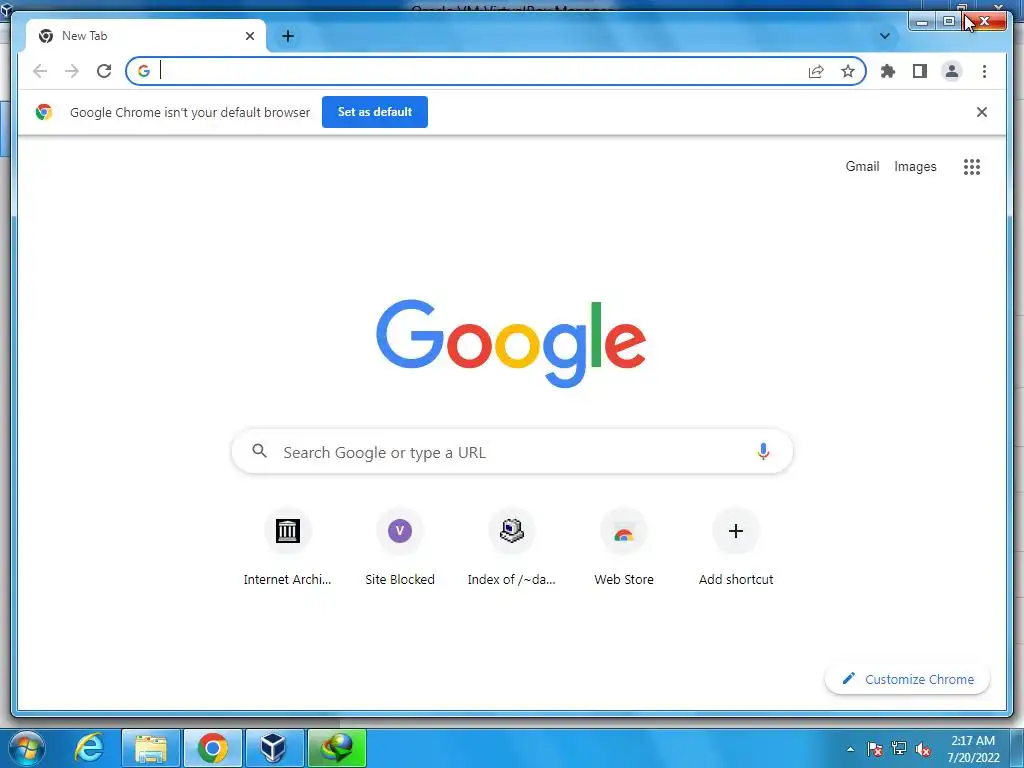Image resolution: width=1024 pixels, height=768 pixels.
Task: Click the Google G icon in address bar
Action: click(144, 71)
